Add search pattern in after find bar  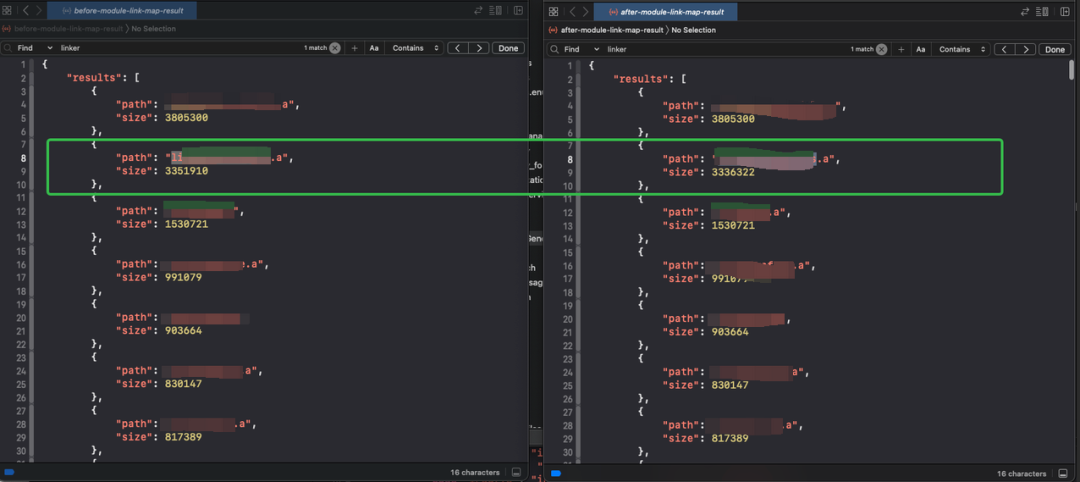[x=902, y=50]
